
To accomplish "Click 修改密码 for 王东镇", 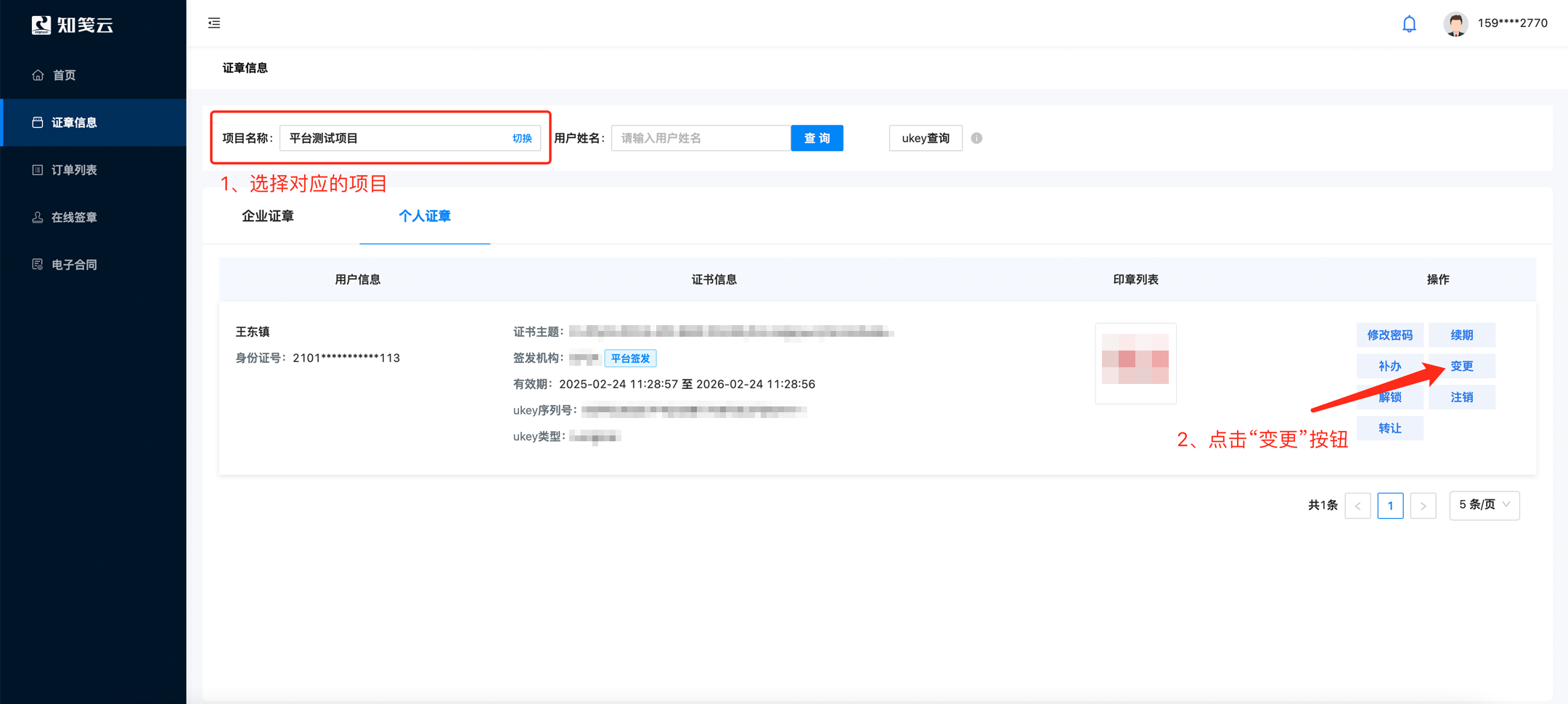I will [1389, 335].
